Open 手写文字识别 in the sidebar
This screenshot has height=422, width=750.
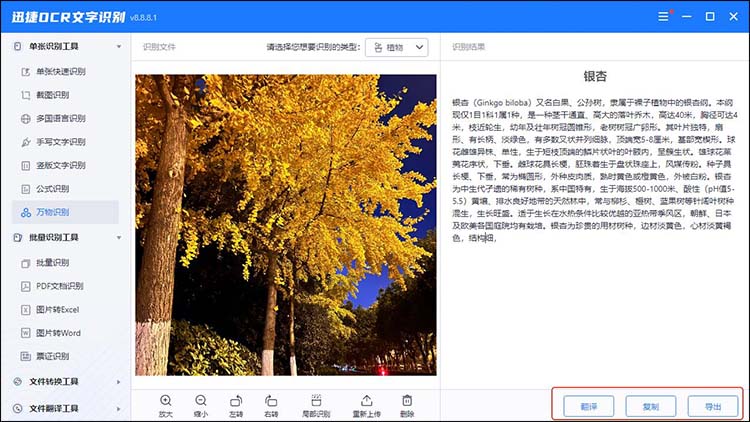(x=60, y=141)
